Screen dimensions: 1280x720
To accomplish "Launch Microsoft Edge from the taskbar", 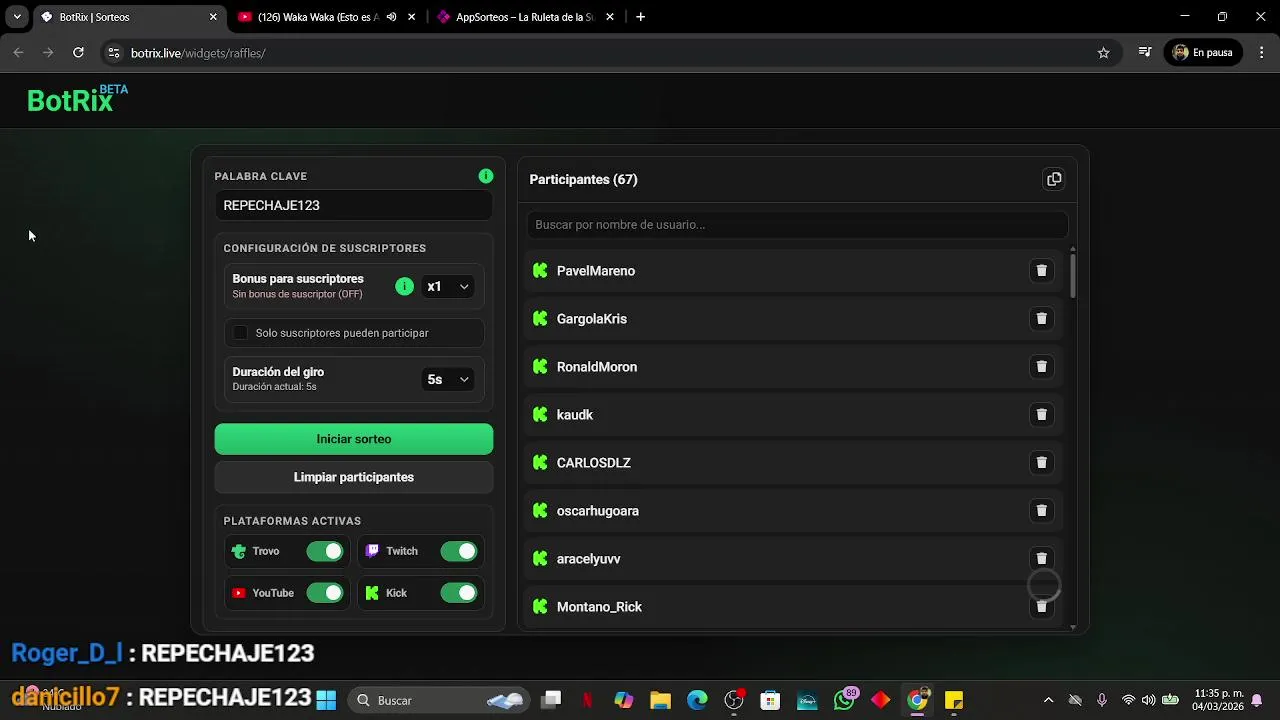I will [x=697, y=700].
